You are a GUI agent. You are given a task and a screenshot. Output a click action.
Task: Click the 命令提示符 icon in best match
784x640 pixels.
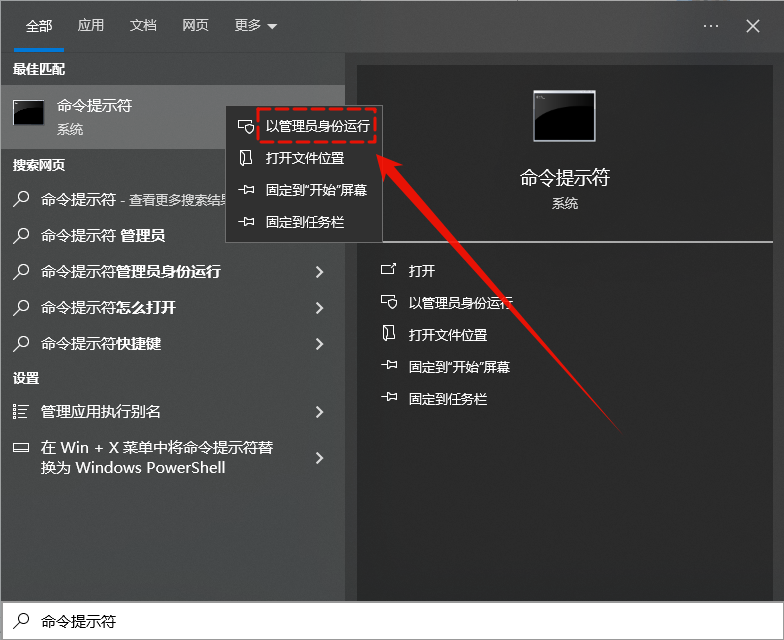tap(28, 112)
